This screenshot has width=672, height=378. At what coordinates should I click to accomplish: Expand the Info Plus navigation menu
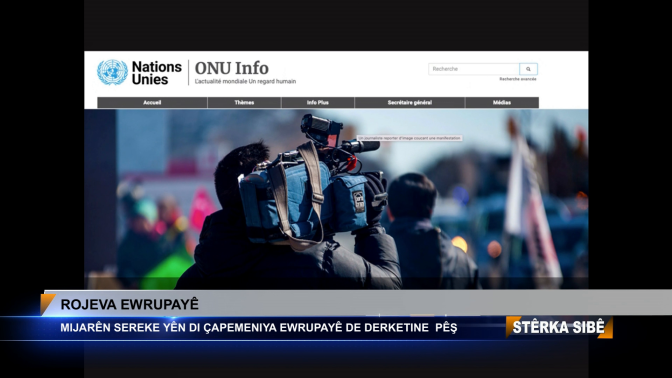point(318,102)
